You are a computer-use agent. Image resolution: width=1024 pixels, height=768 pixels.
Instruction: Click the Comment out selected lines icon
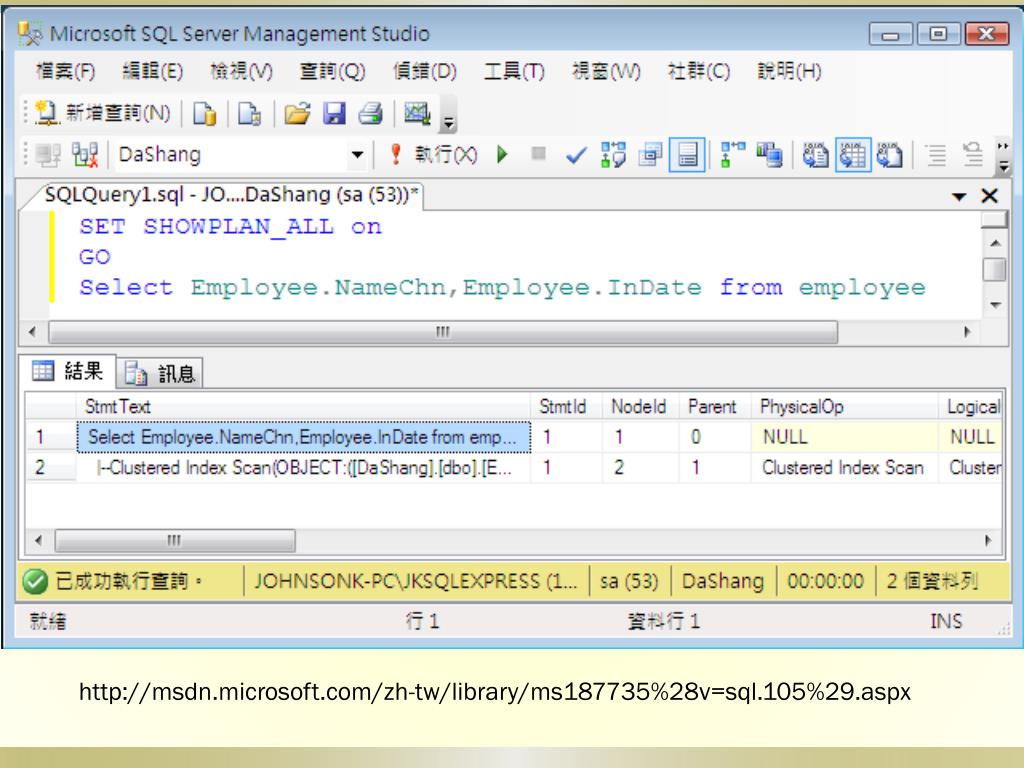936,155
